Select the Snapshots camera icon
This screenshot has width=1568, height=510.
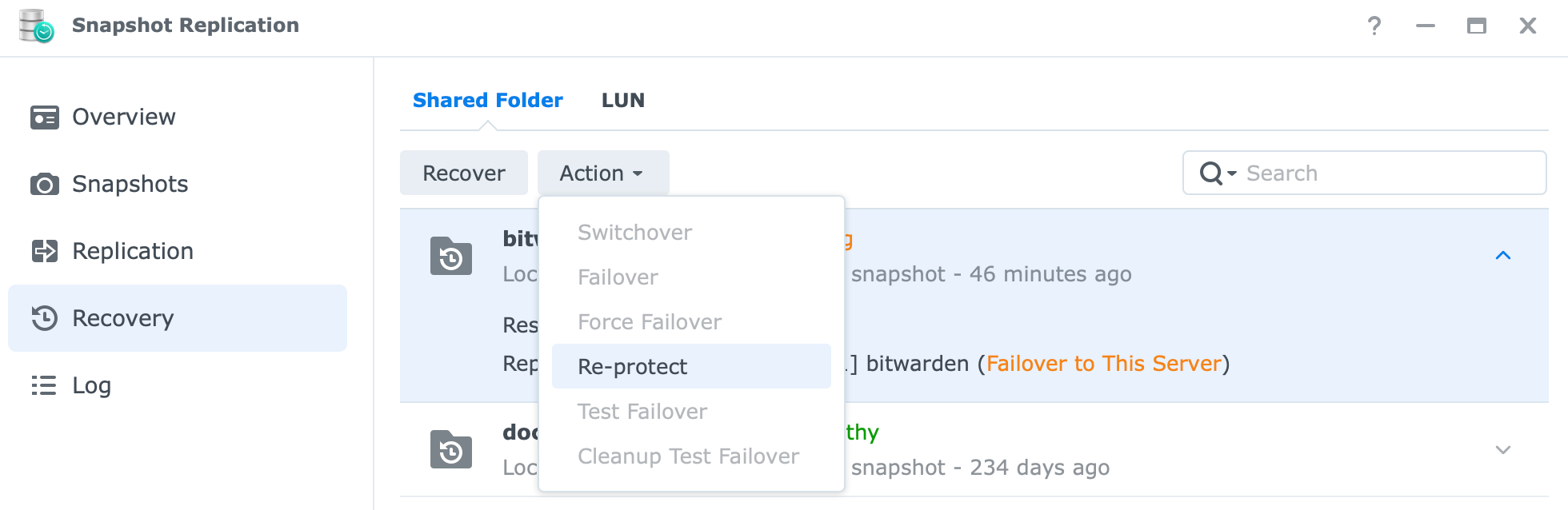45,185
